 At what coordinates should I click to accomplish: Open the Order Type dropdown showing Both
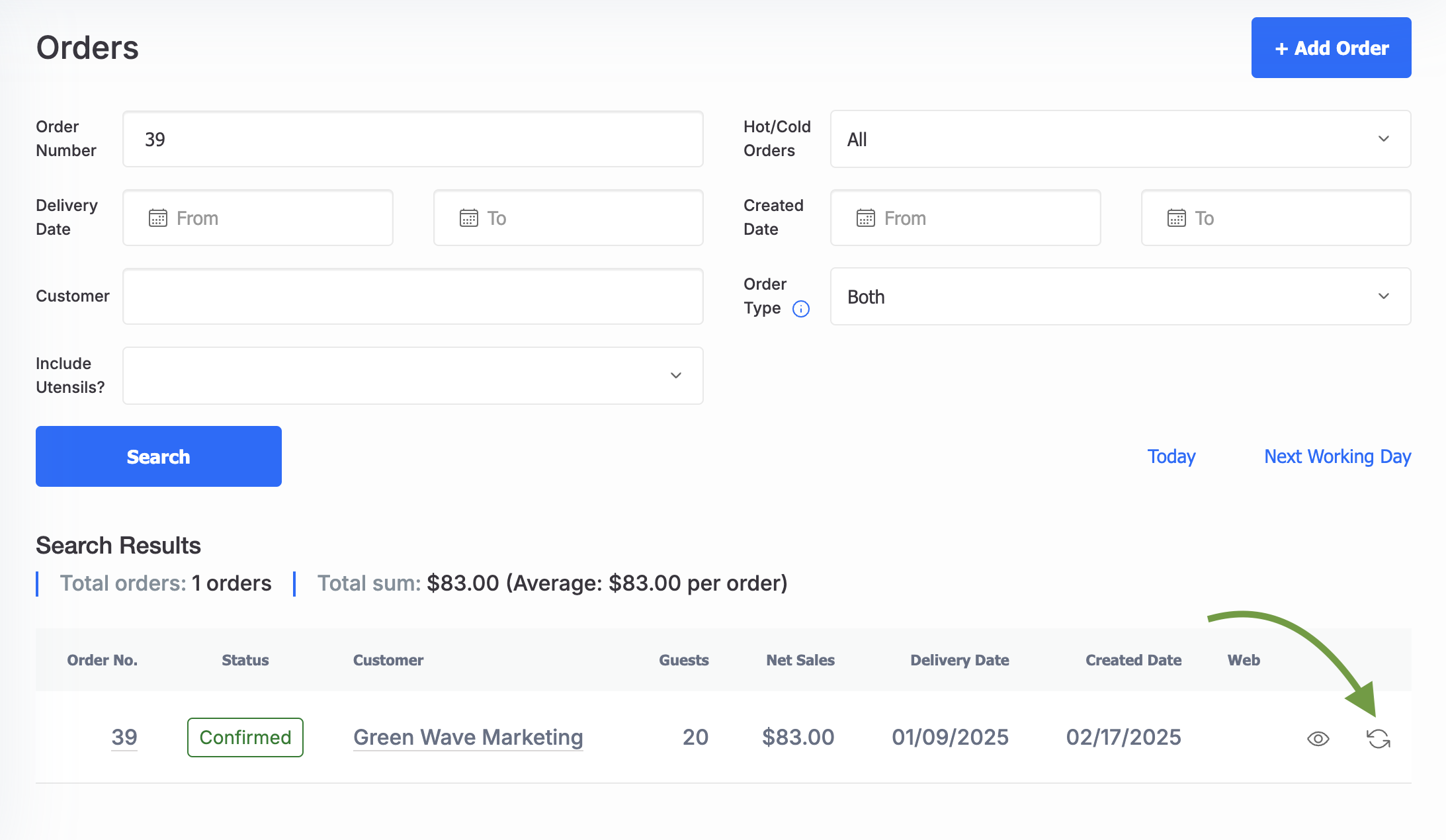pyautogui.click(x=1121, y=296)
